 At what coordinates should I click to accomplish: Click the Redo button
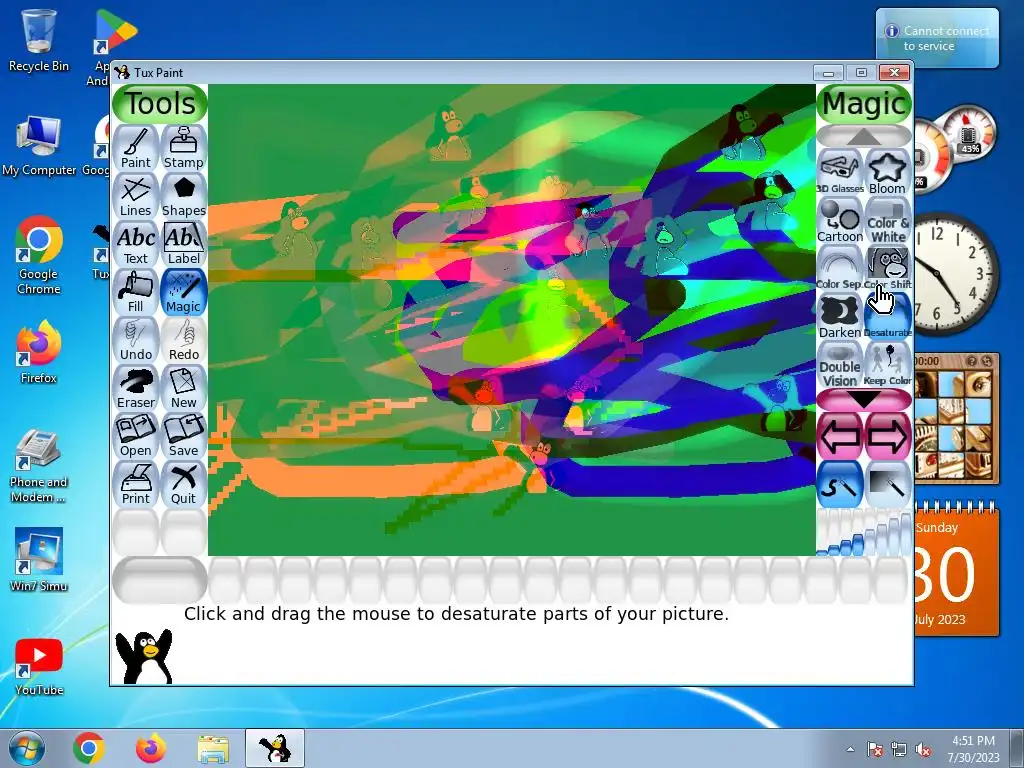[x=184, y=340]
